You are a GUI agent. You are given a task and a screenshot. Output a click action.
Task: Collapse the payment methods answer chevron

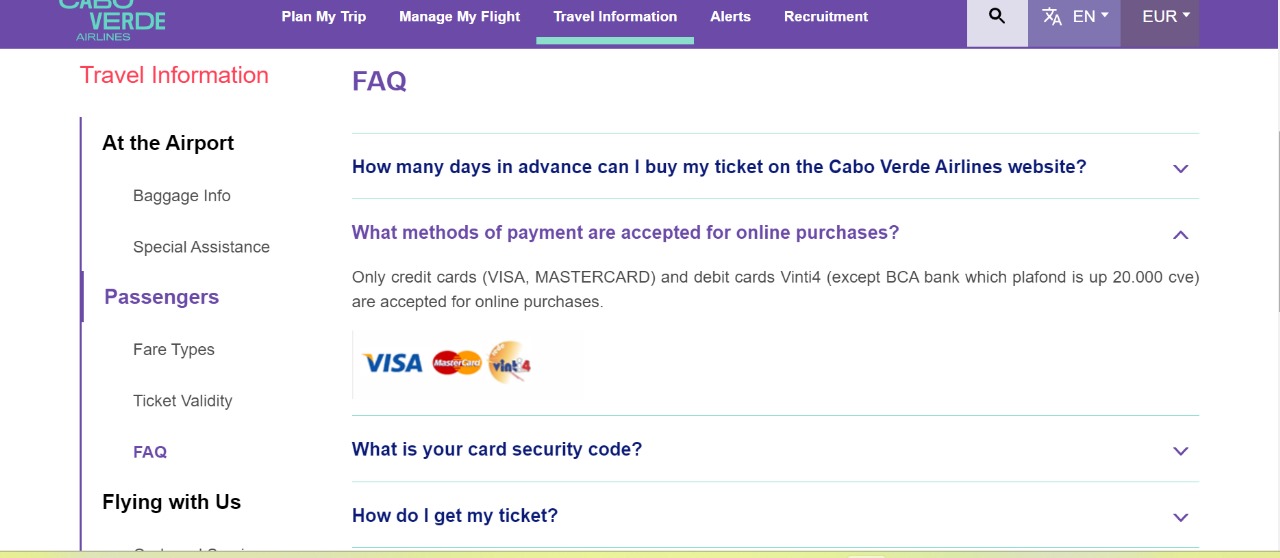click(1180, 235)
